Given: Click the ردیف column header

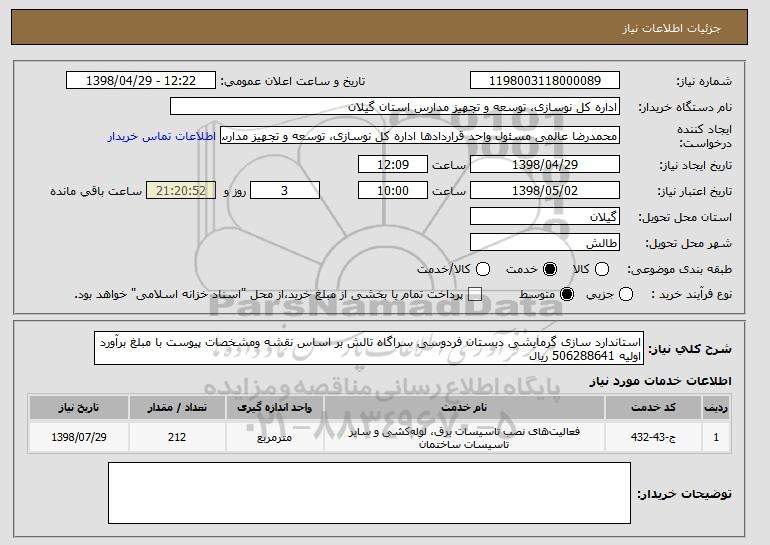Looking at the screenshot, I should point(716,408).
